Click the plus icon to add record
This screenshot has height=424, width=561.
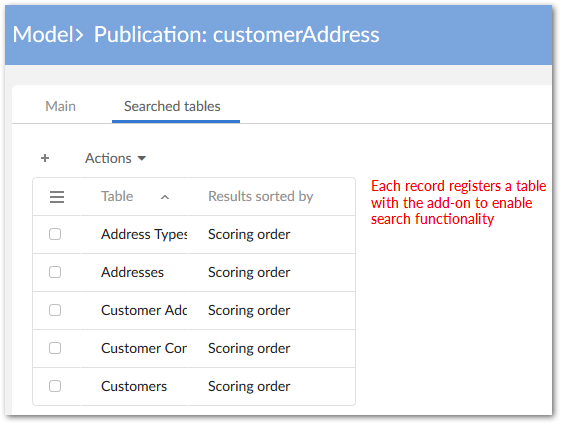click(45, 158)
